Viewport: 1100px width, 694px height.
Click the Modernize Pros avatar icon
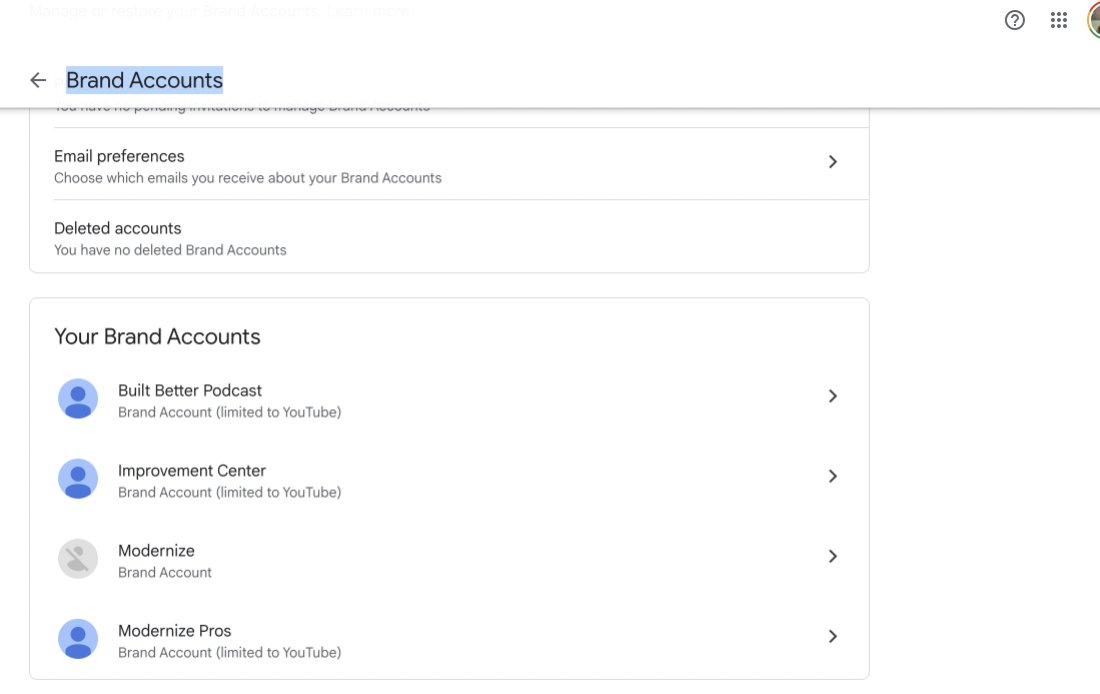tap(78, 639)
